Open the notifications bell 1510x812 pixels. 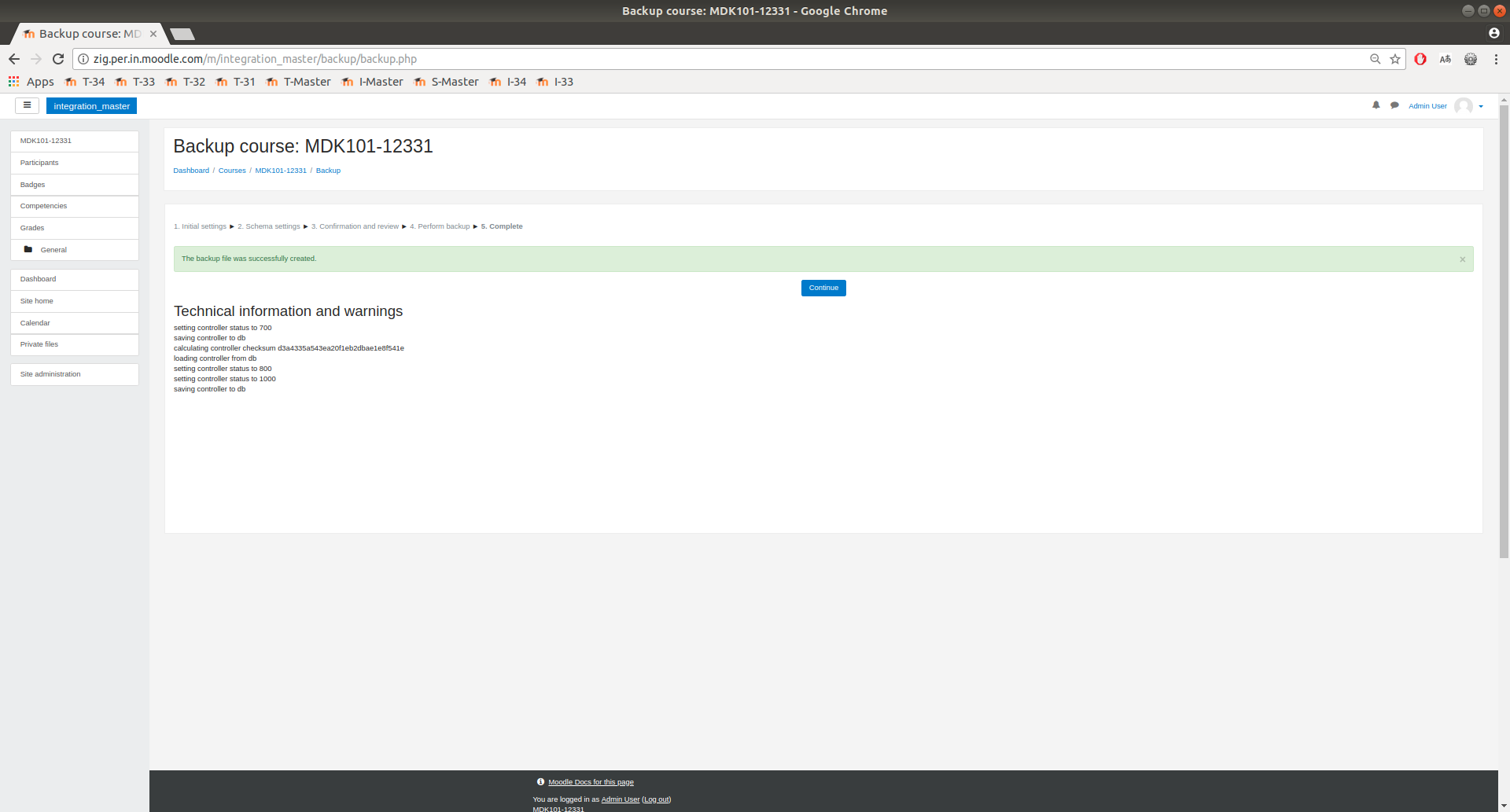tap(1376, 105)
